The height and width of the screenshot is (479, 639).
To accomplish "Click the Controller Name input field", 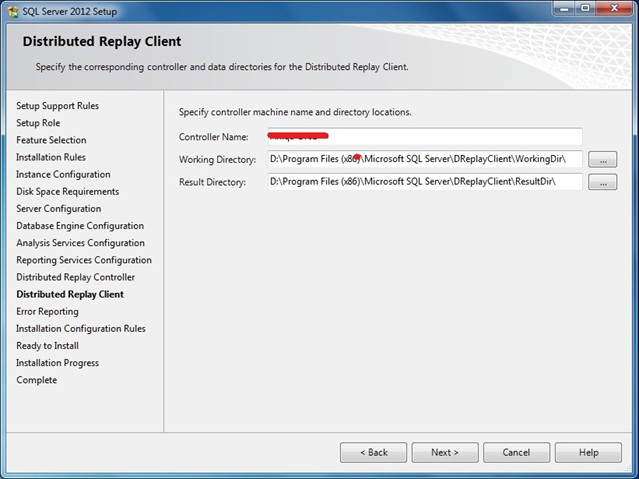I will [425, 137].
